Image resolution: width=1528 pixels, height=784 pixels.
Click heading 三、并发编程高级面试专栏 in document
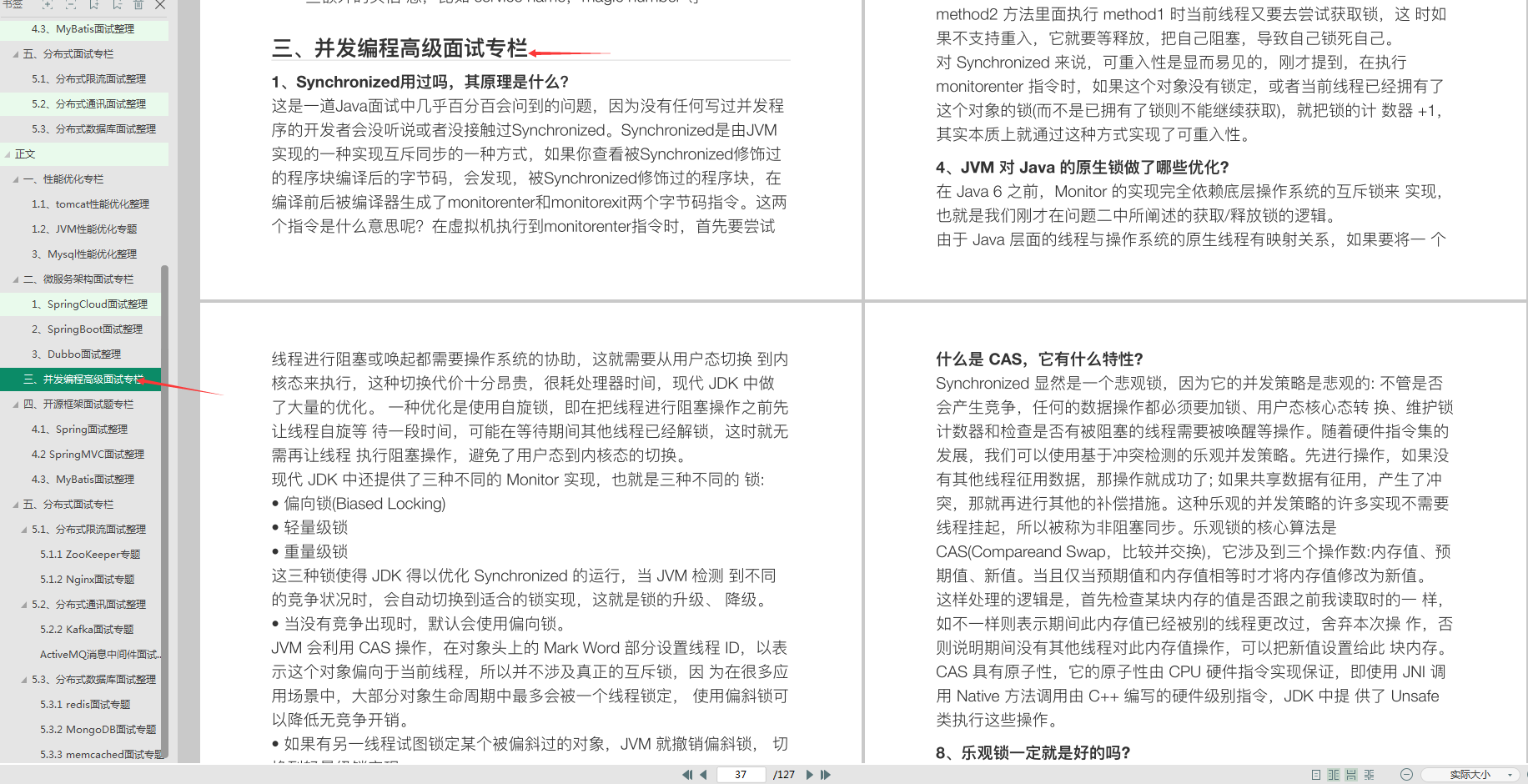[400, 48]
